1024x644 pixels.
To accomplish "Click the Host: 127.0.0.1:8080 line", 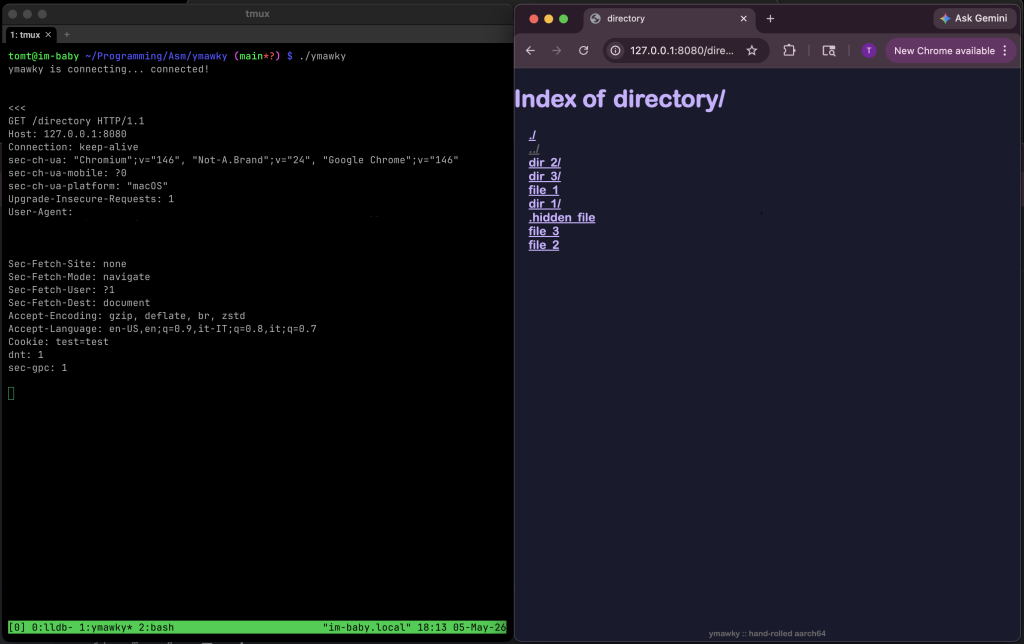I will pos(67,134).
